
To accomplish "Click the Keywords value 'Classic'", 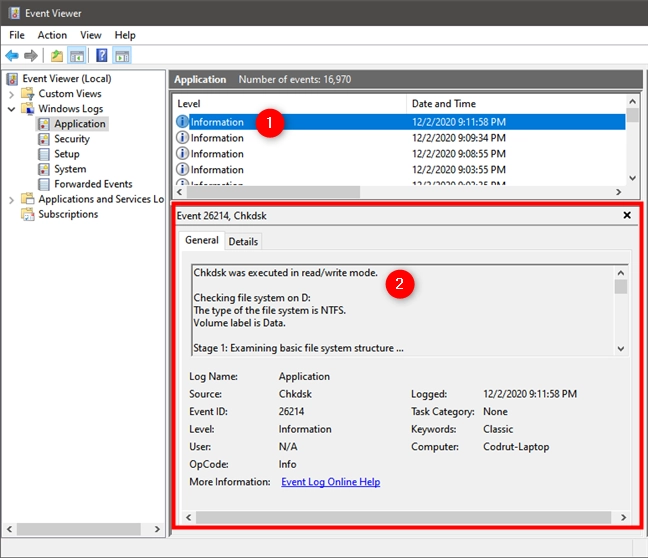I will click(x=498, y=429).
